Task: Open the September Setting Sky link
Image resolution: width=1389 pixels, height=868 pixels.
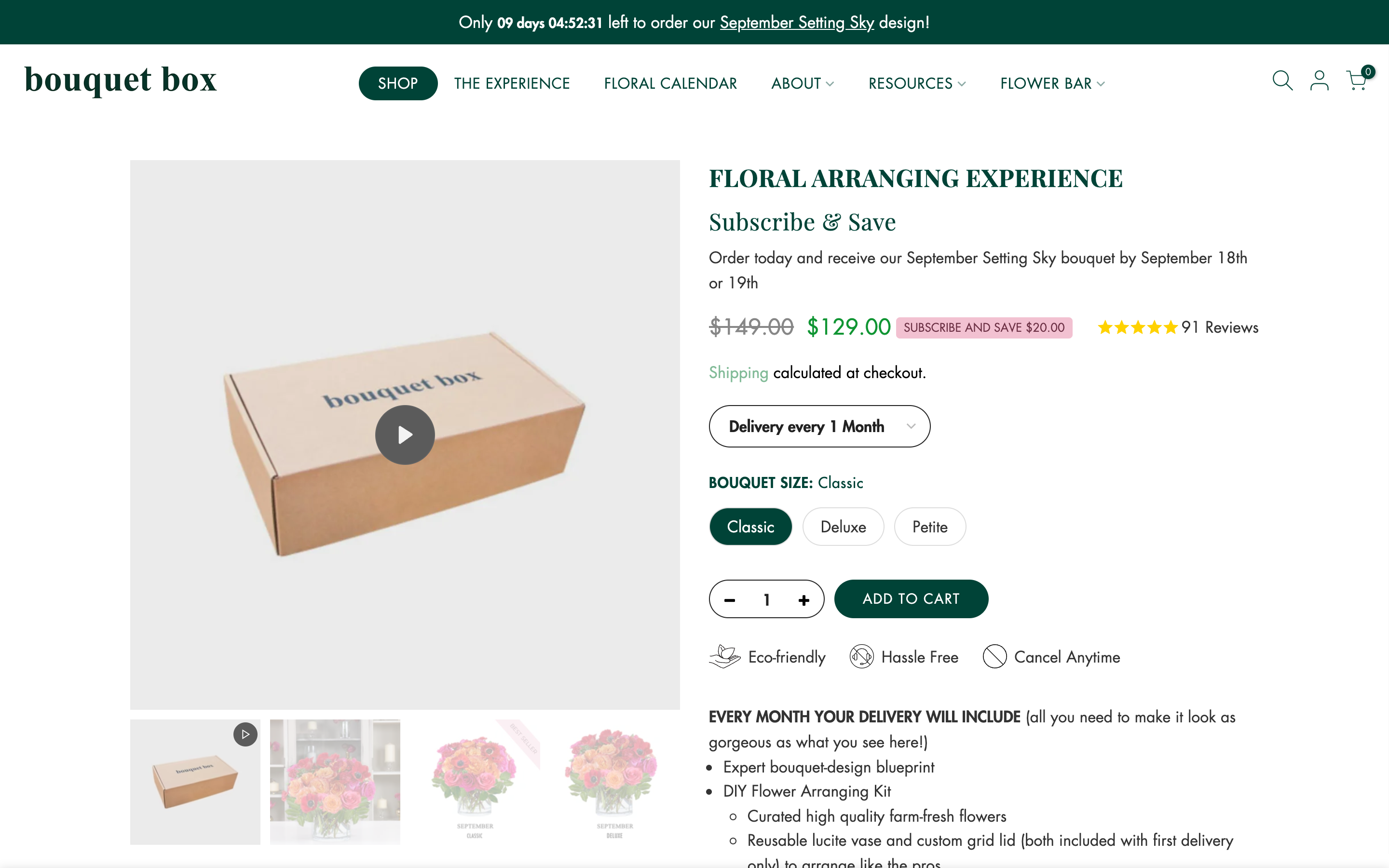Action: (797, 22)
